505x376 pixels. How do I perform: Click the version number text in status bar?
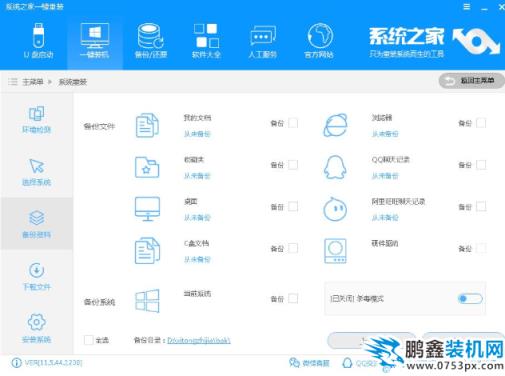(x=53, y=363)
